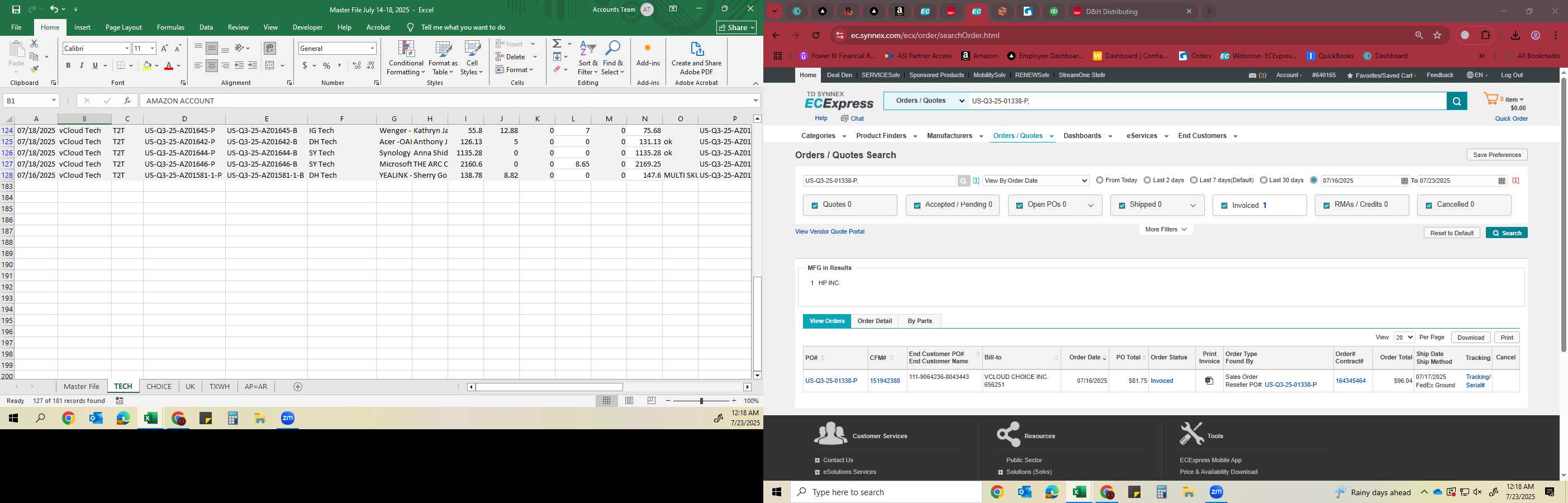Apply Underline in Excel Font group
The width and height of the screenshot is (1568, 503).
pos(95,66)
